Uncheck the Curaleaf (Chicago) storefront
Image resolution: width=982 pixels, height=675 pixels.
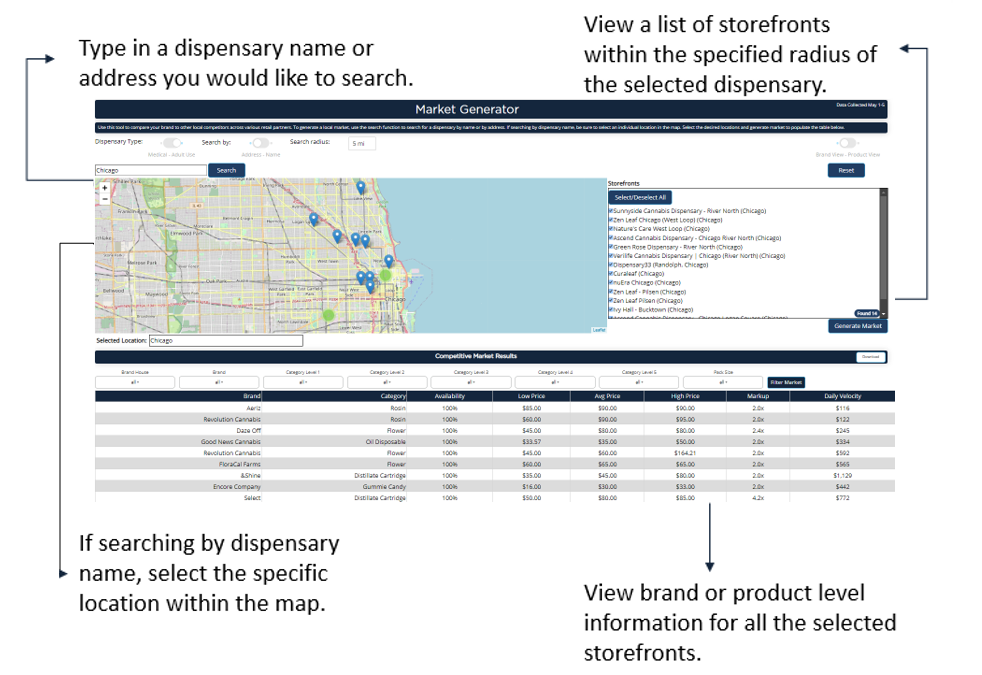pyautogui.click(x=610, y=273)
